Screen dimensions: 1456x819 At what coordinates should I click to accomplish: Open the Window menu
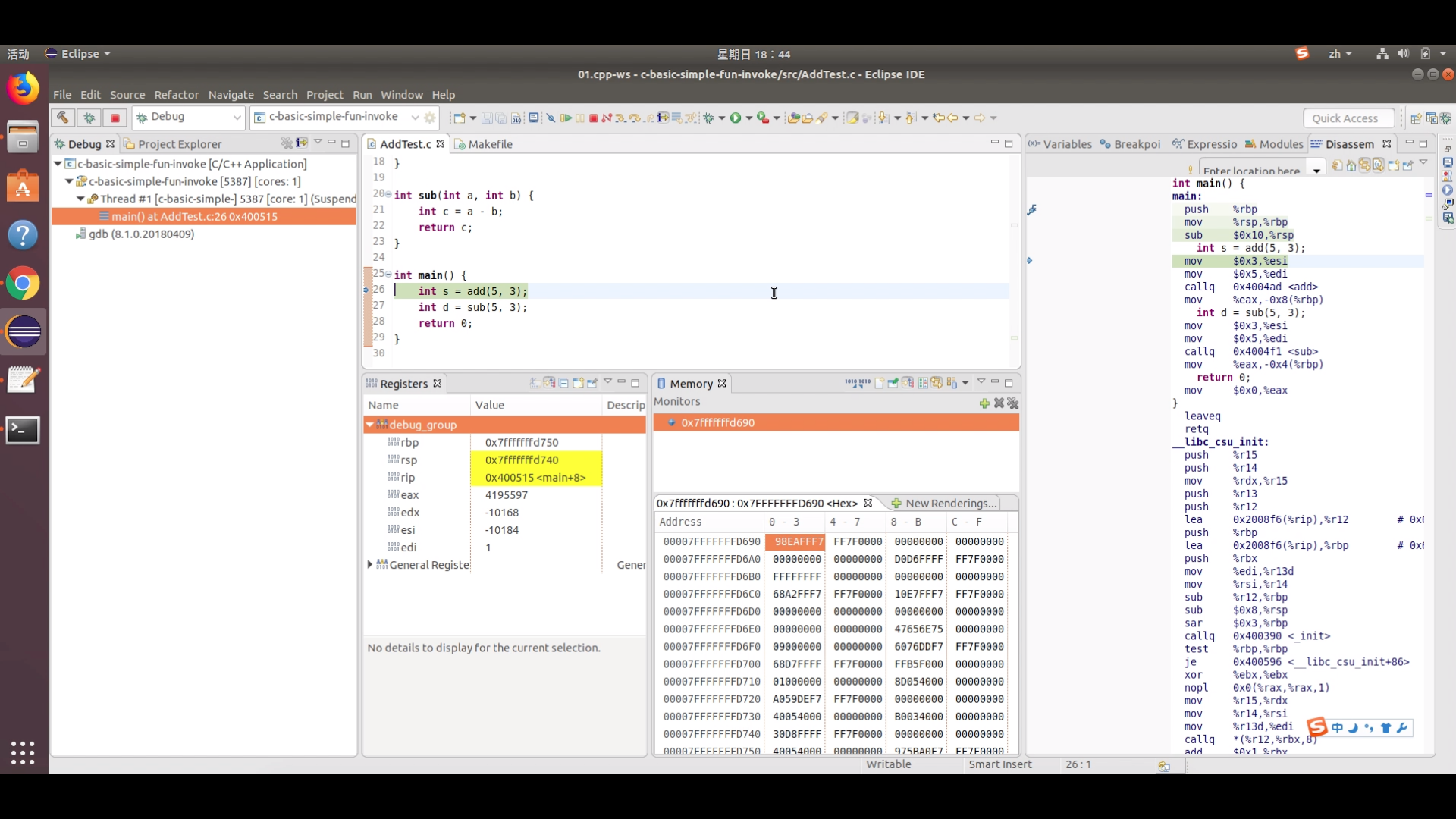pyautogui.click(x=401, y=95)
